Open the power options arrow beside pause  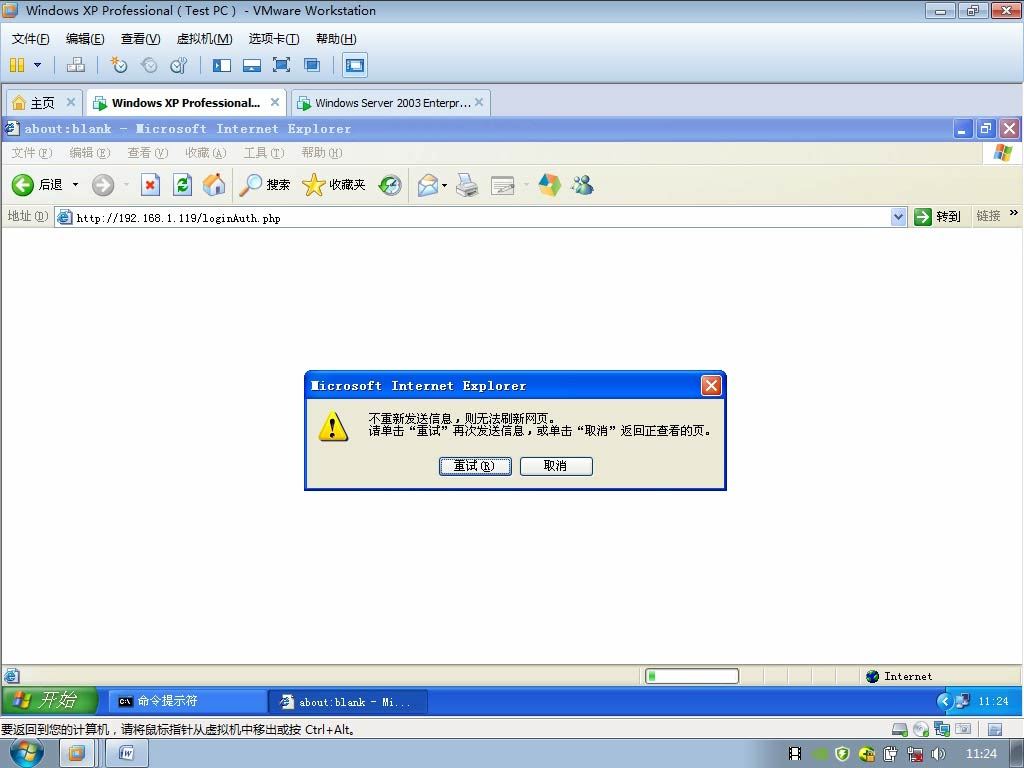(x=37, y=65)
